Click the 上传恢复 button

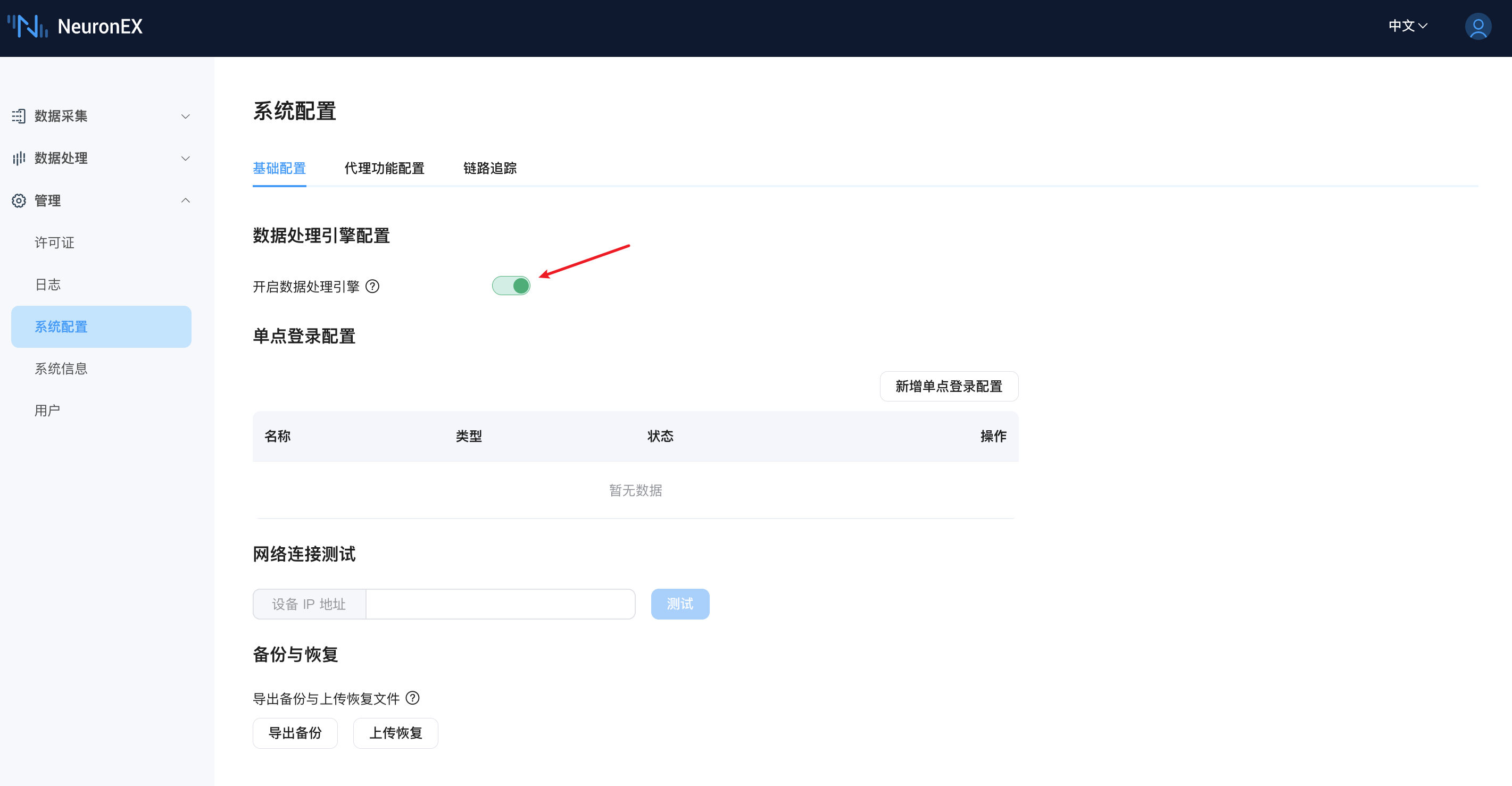[396, 733]
